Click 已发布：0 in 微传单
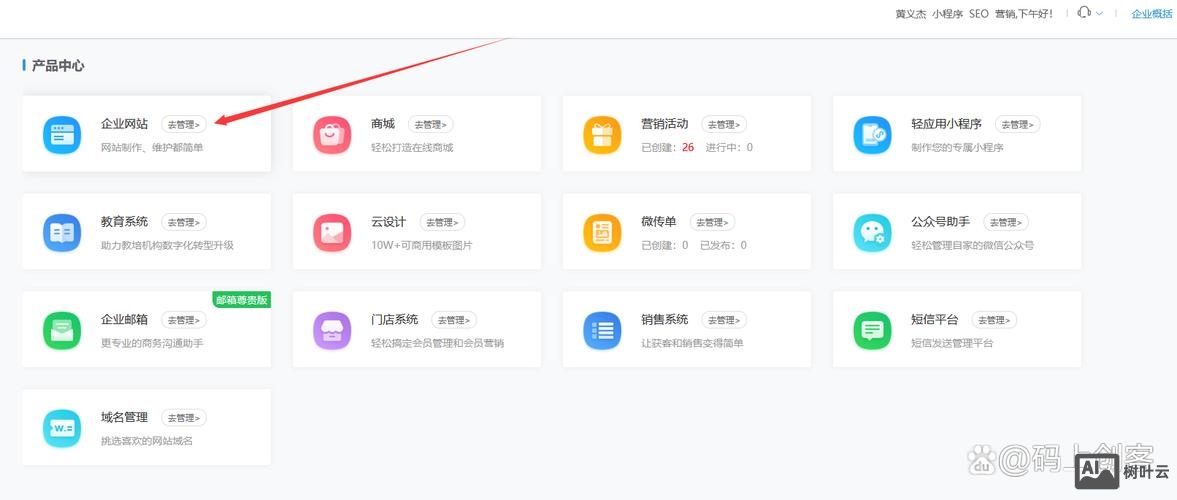Screen dimensions: 1177x500 pos(724,245)
